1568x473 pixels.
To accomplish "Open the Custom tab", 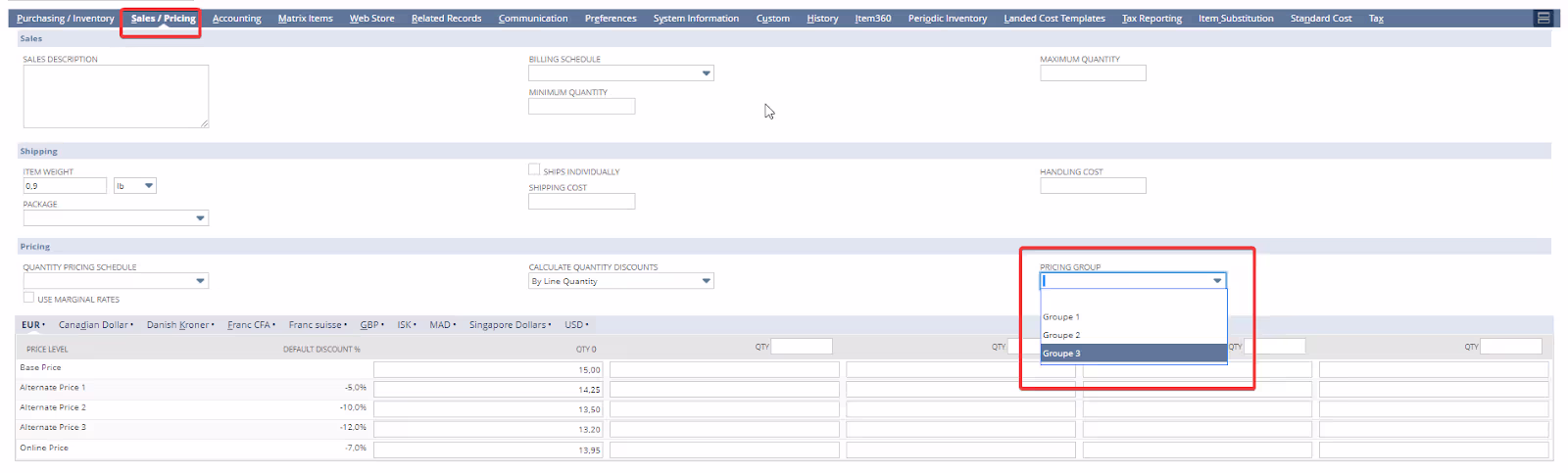I will click(772, 19).
